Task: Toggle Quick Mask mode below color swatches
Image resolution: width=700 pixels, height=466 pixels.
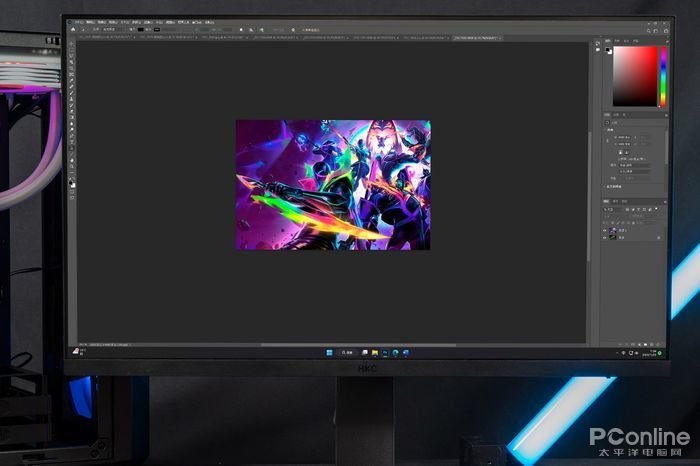Action: [72, 192]
